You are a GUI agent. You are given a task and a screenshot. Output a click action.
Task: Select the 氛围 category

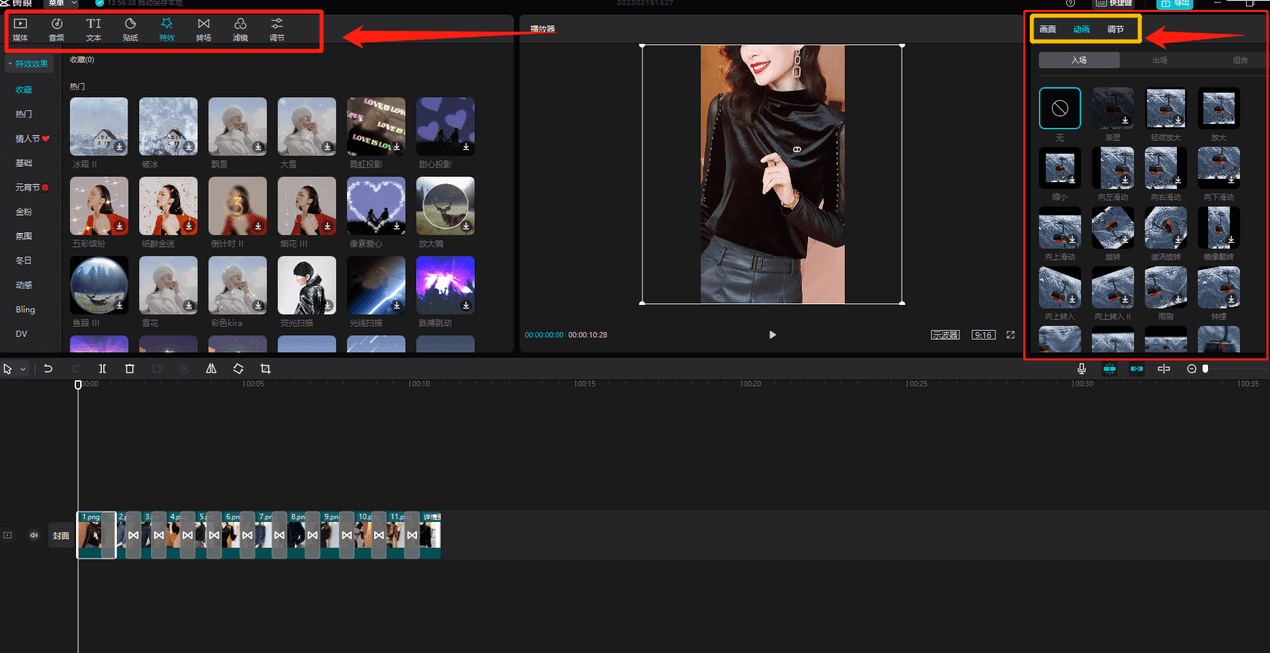pyautogui.click(x=24, y=236)
